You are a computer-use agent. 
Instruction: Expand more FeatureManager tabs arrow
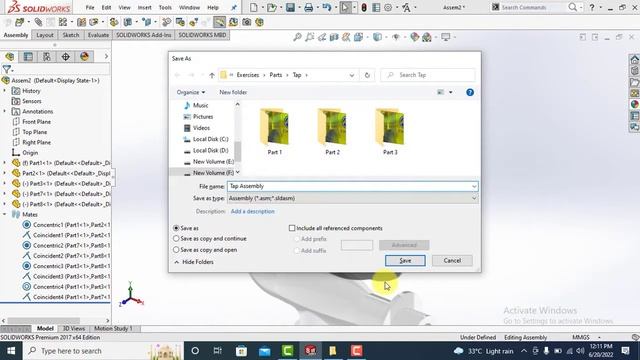click(106, 56)
